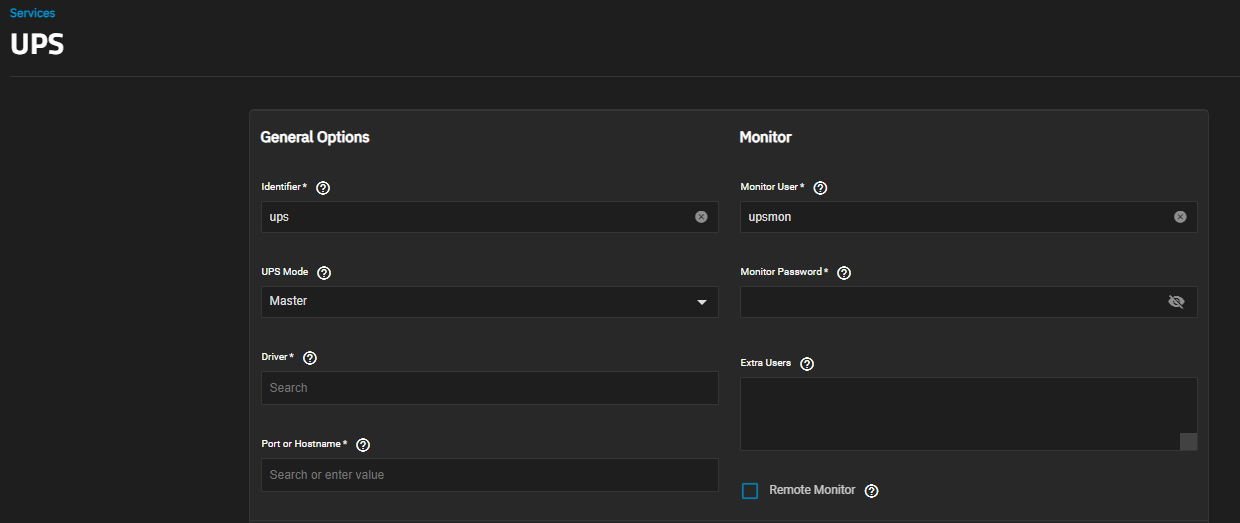The width and height of the screenshot is (1240, 523).
Task: Click the Identifier help icon
Action: (x=323, y=188)
